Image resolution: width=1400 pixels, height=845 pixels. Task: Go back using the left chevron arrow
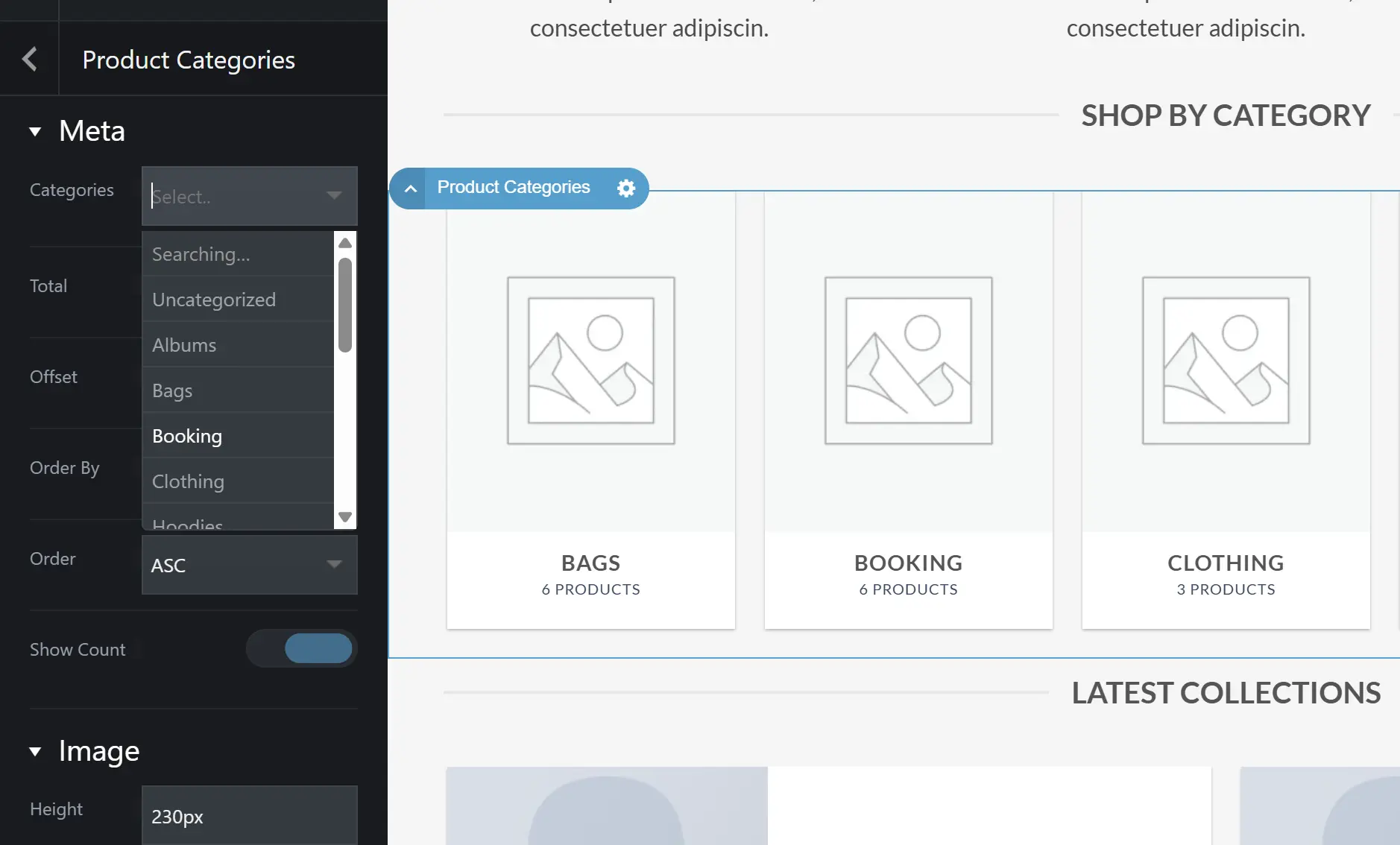(30, 59)
